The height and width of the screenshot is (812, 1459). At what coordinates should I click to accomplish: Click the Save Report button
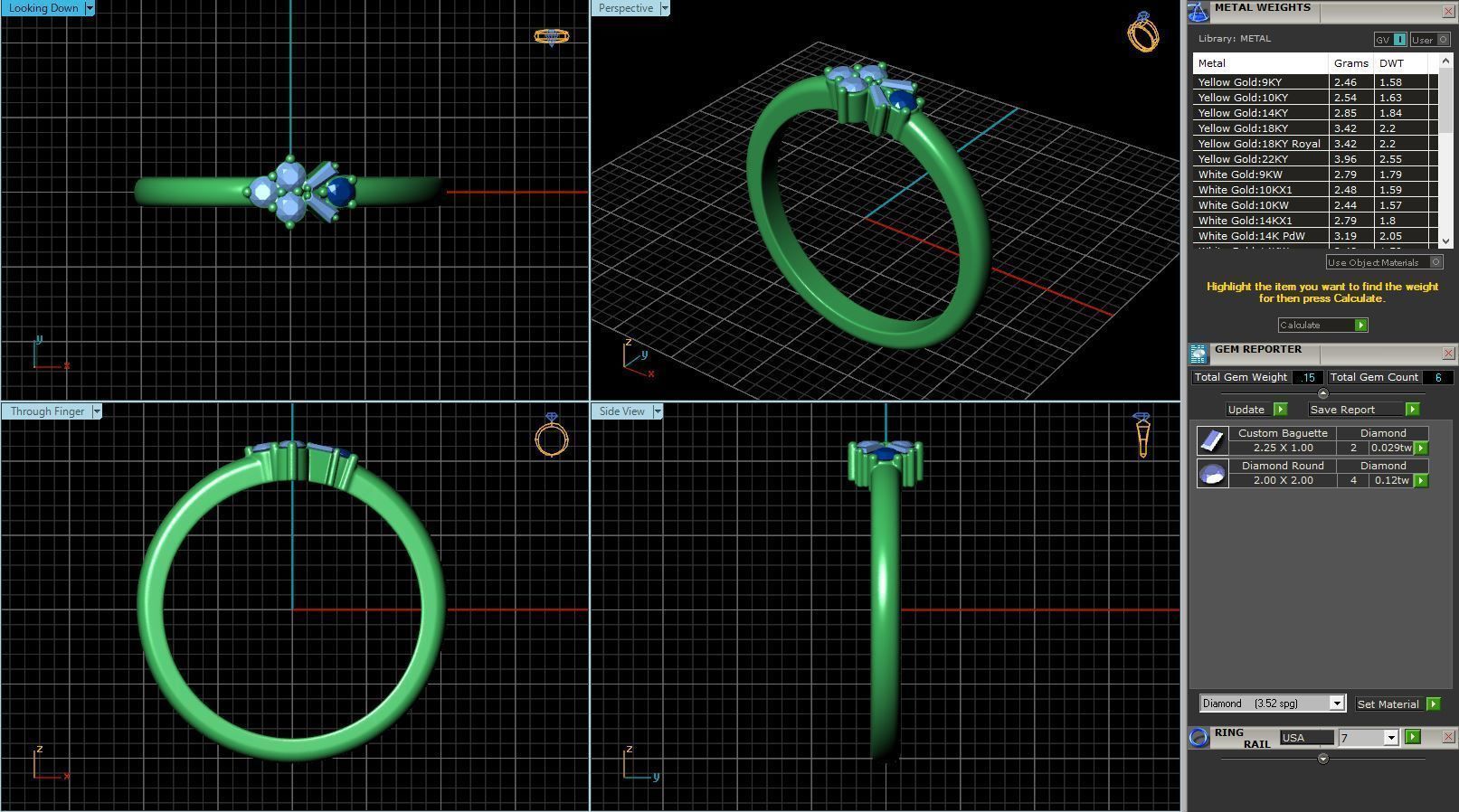pyautogui.click(x=1362, y=410)
